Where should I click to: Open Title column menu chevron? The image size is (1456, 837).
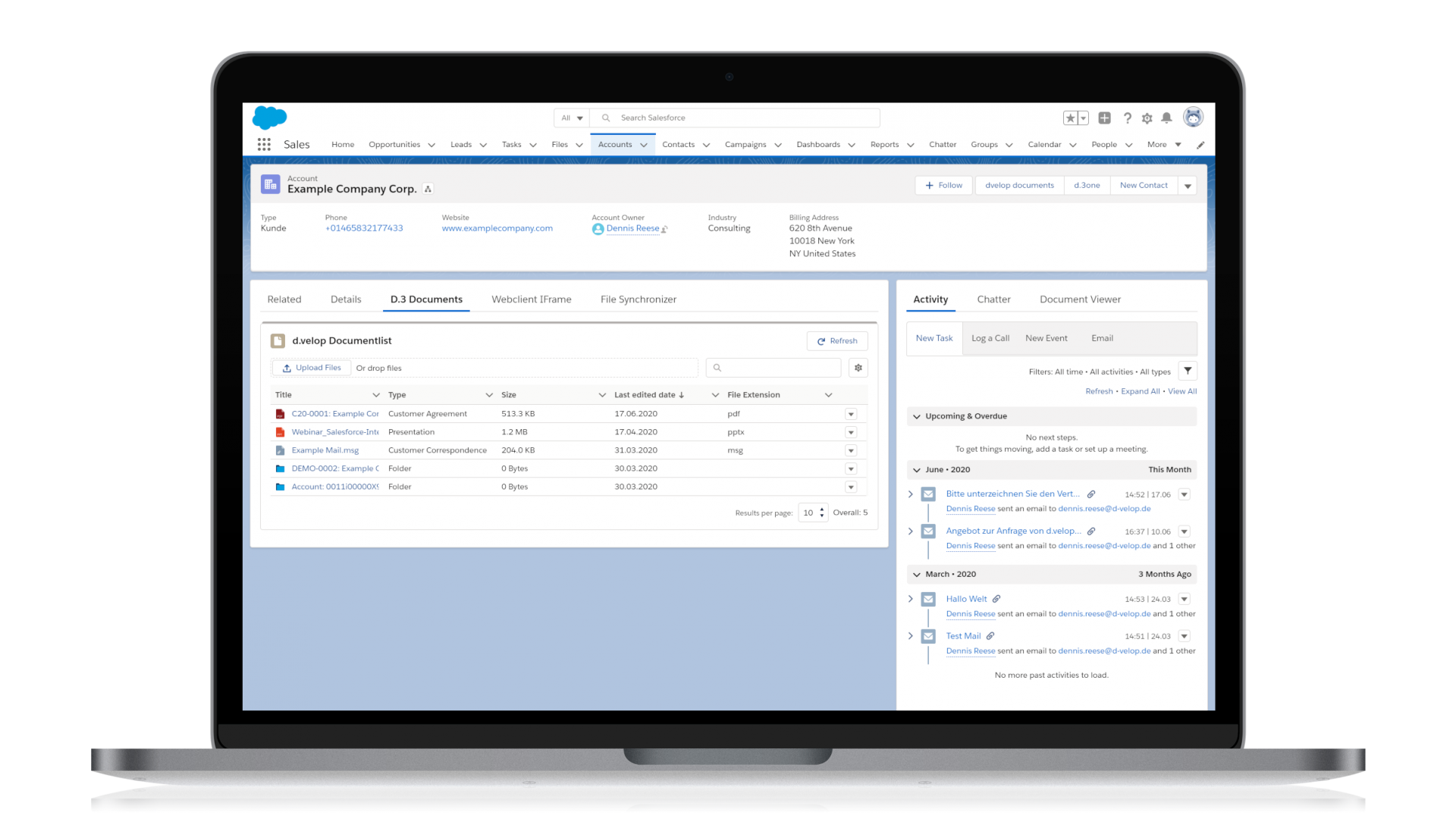pos(376,395)
